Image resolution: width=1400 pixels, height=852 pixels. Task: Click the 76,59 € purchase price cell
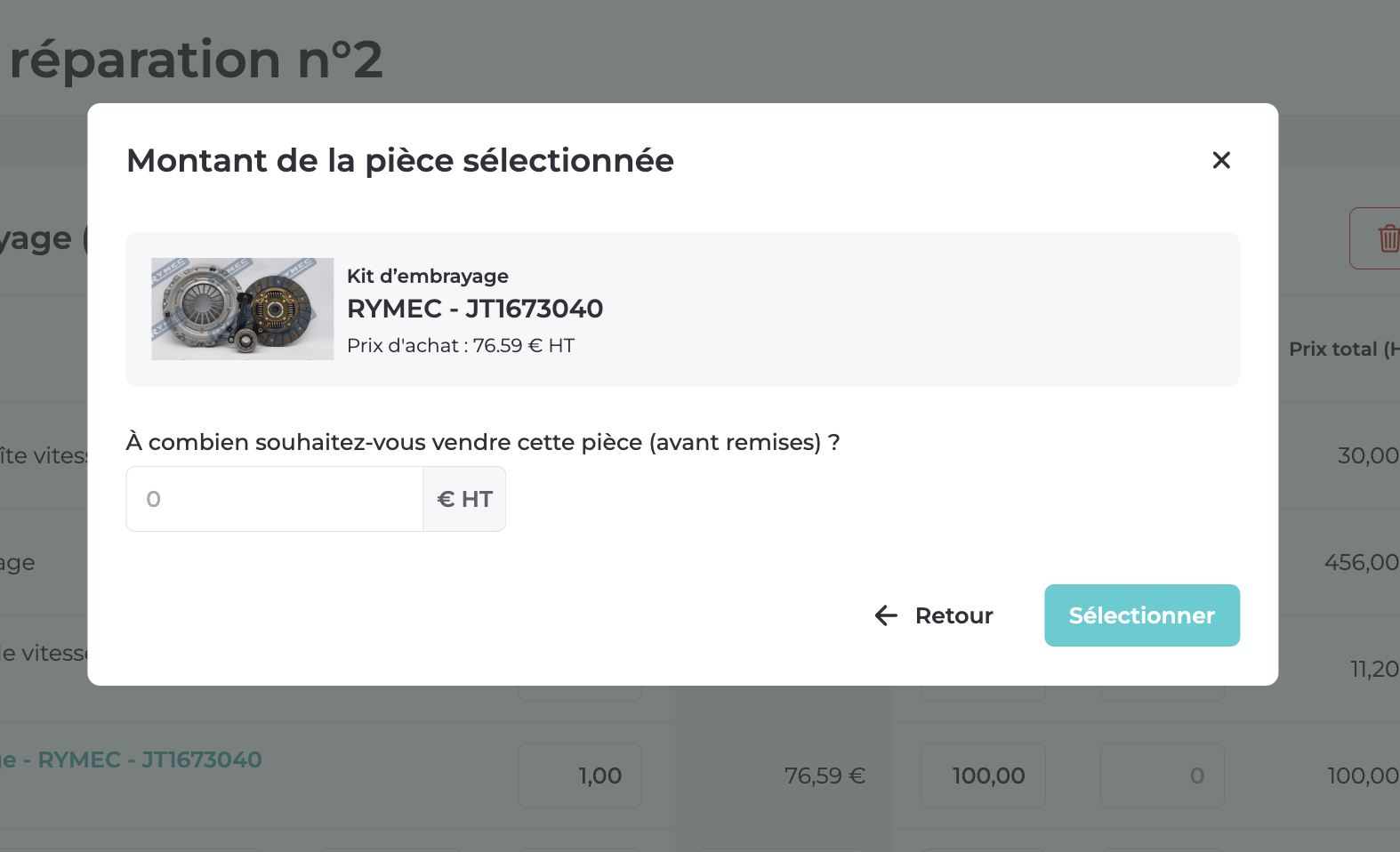(x=825, y=776)
